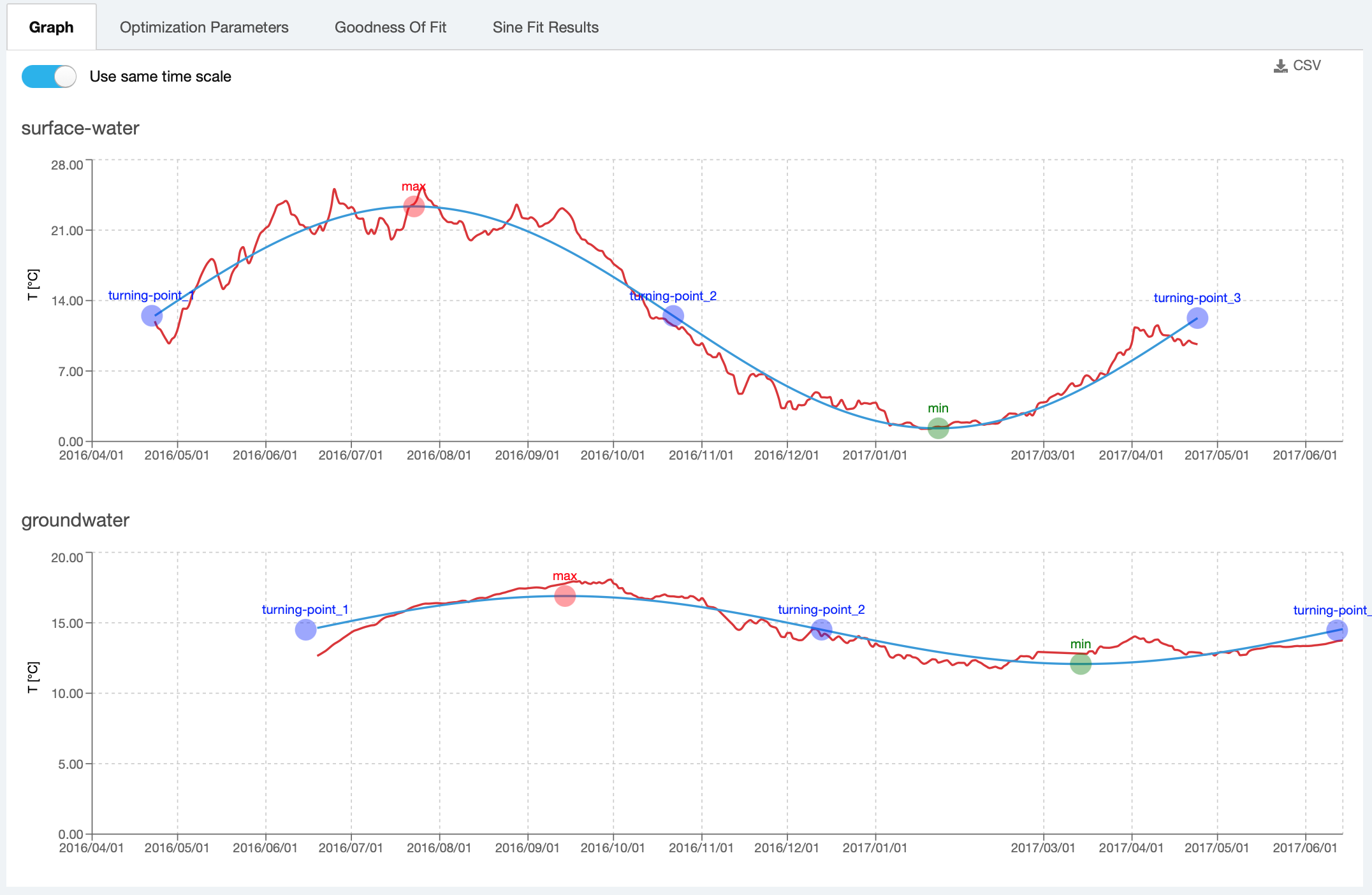The height and width of the screenshot is (895, 1372).
Task: Select groundwater turning-point_2 marker
Action: pyautogui.click(x=821, y=630)
